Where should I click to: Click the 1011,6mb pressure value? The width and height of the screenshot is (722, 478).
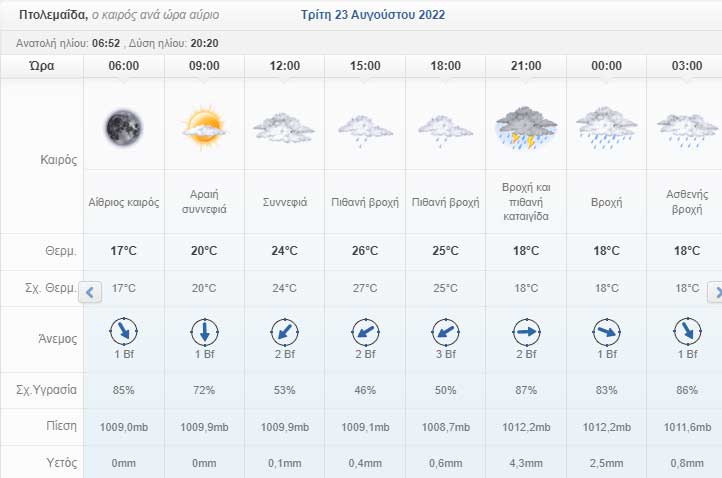pyautogui.click(x=687, y=427)
